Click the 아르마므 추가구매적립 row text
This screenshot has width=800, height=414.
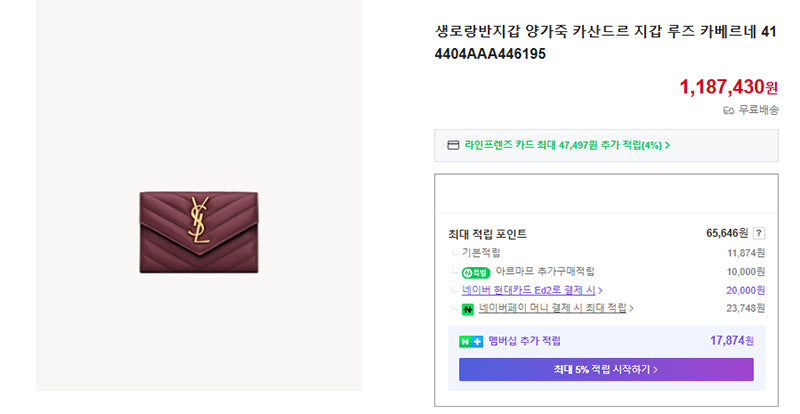pos(545,271)
